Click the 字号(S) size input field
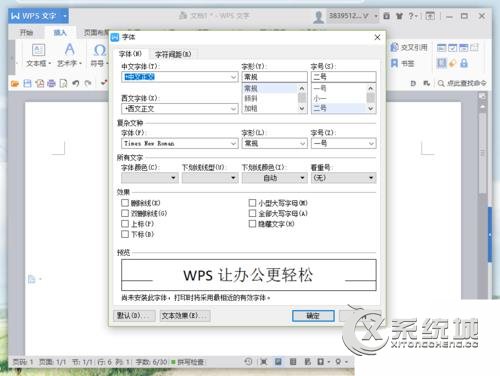The height and width of the screenshot is (376, 500). tap(343, 77)
